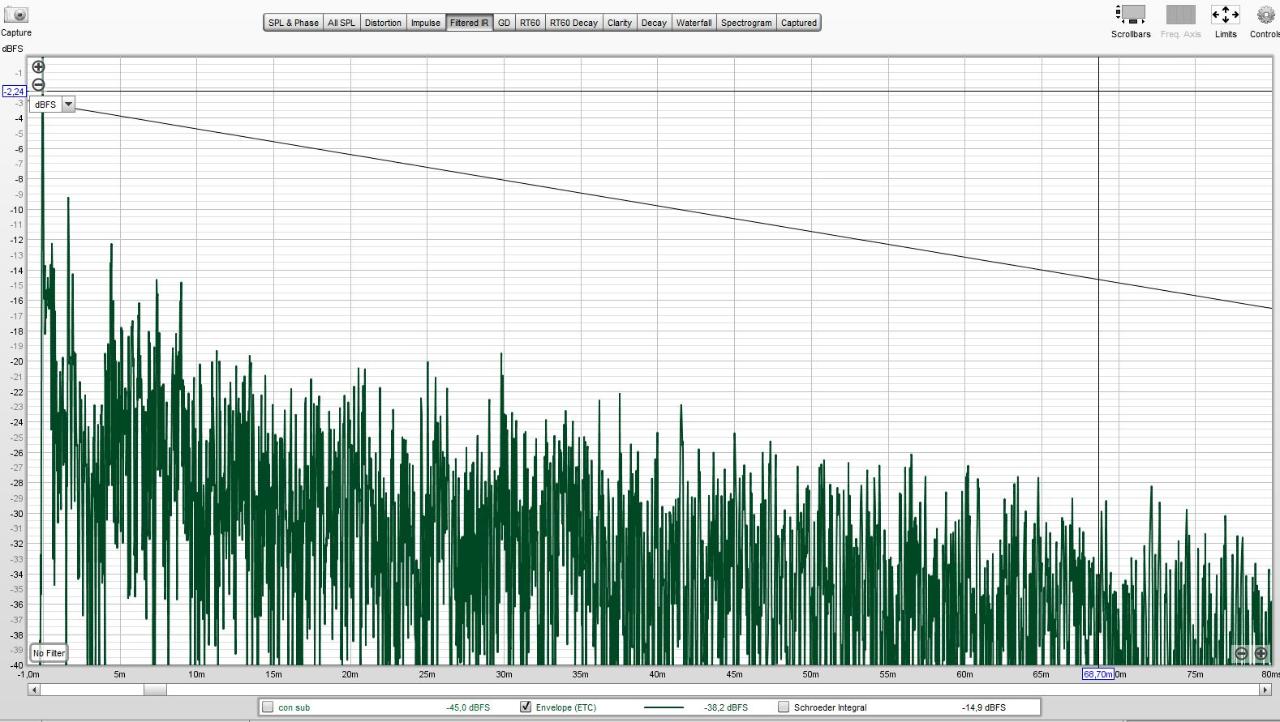Open the Scrollbars toggle icon

(1131, 15)
